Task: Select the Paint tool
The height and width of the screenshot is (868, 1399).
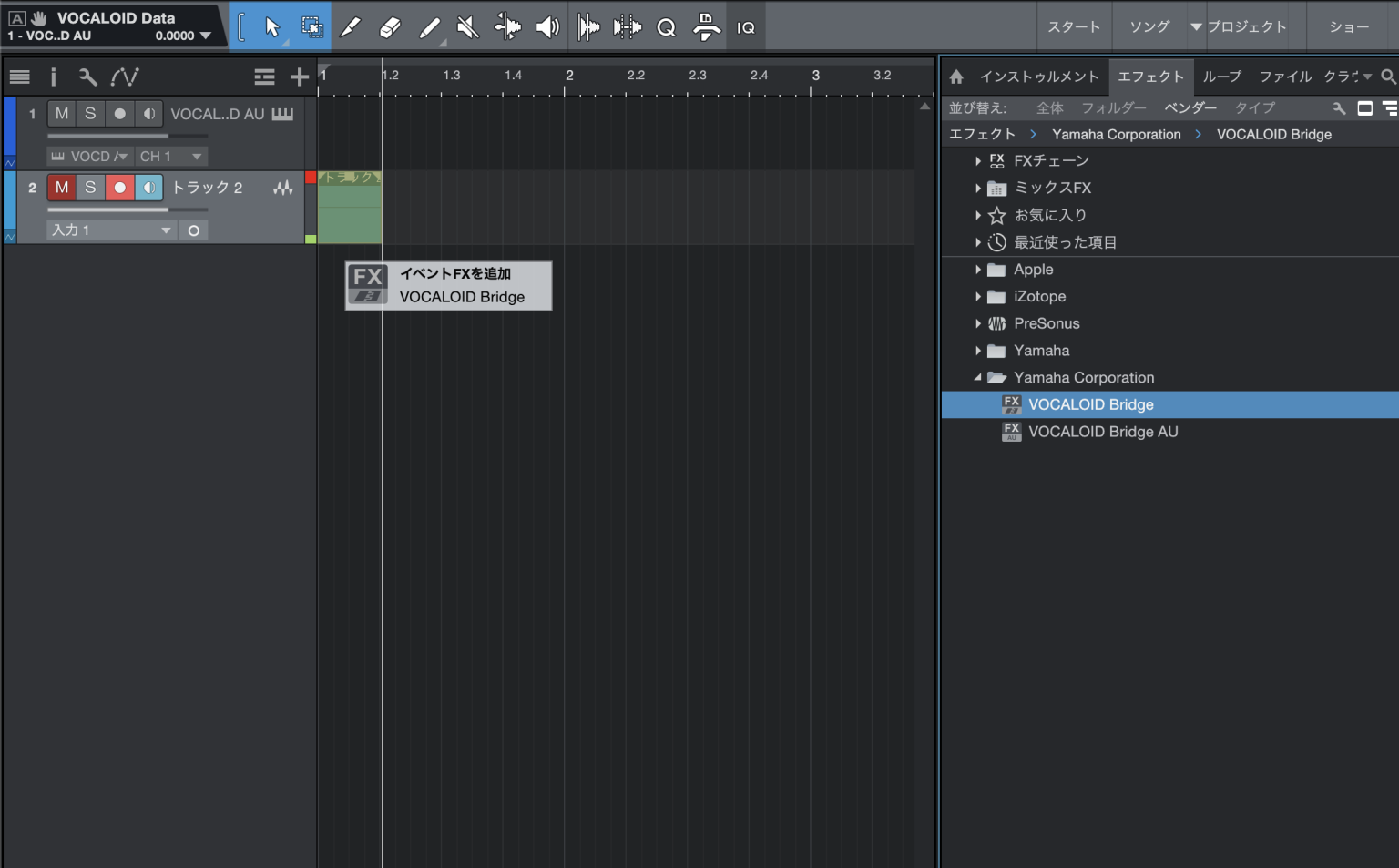Action: click(428, 26)
